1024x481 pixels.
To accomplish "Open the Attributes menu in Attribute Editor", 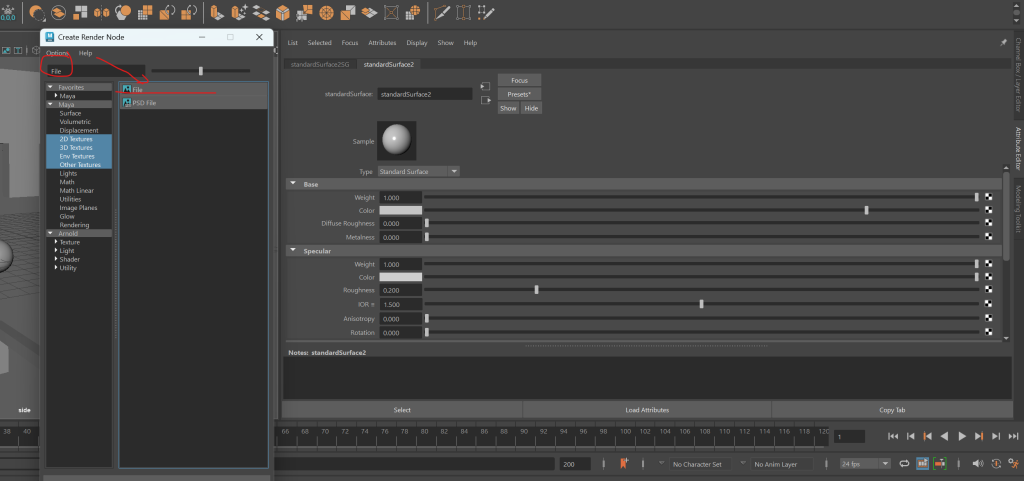I will (382, 43).
